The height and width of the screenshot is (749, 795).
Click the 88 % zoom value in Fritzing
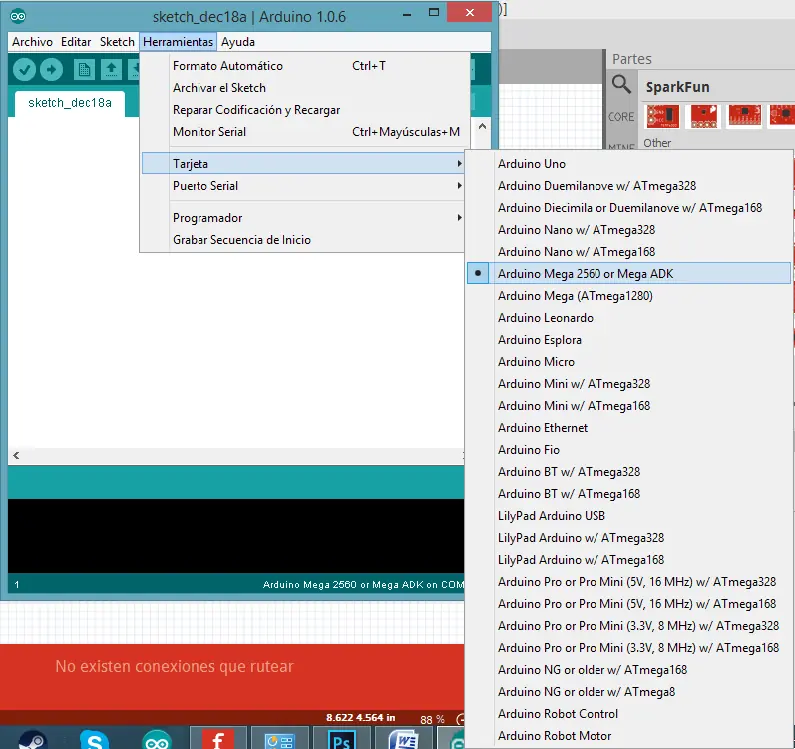(x=432, y=720)
